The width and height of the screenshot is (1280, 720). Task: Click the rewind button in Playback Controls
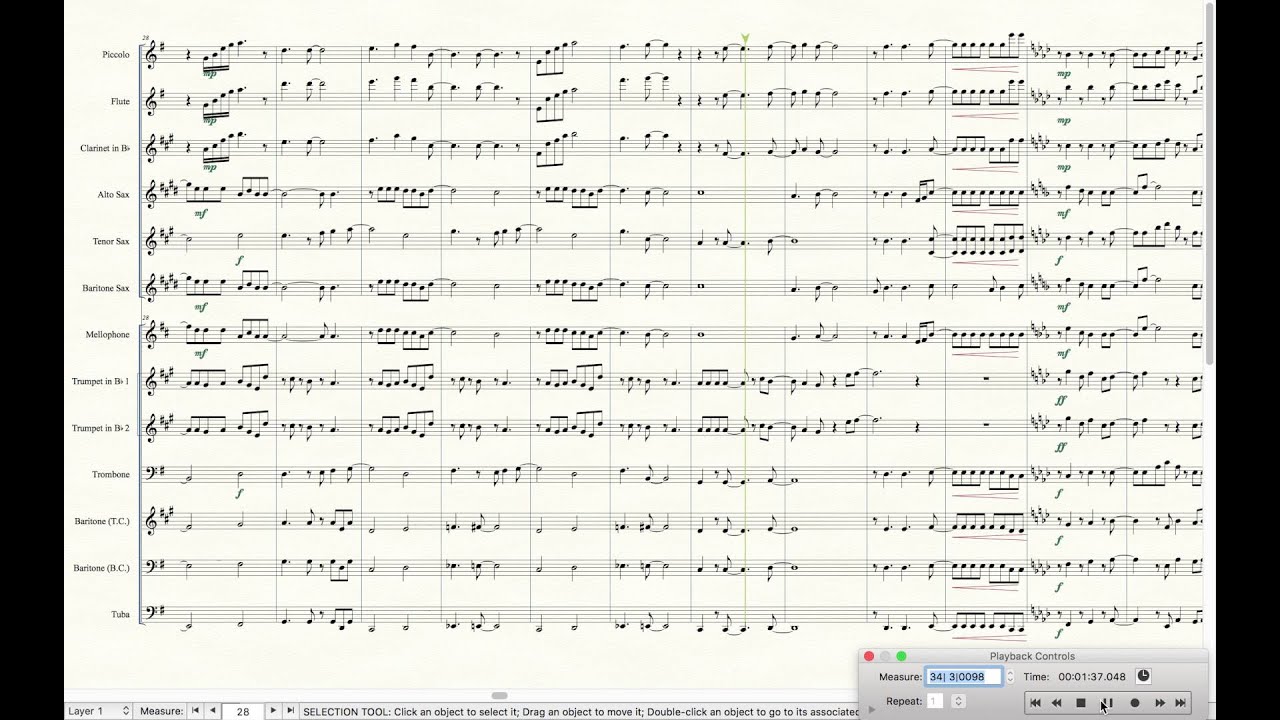click(1056, 703)
